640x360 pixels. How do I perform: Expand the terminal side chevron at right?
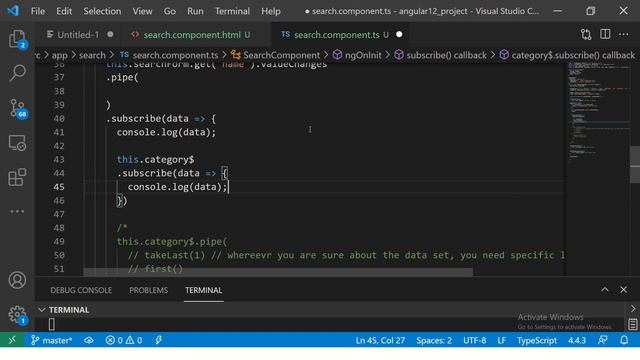tap(633, 309)
